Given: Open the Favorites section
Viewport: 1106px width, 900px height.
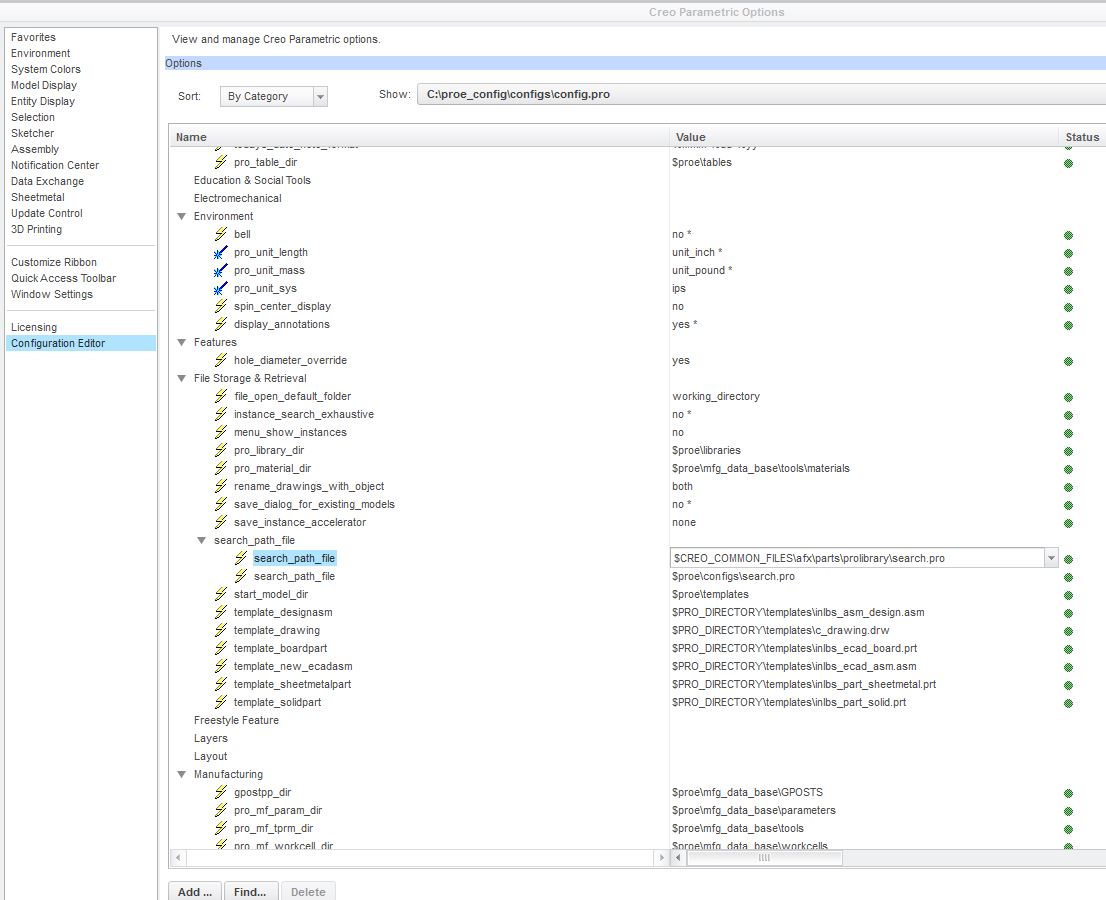Looking at the screenshot, I should [x=33, y=37].
